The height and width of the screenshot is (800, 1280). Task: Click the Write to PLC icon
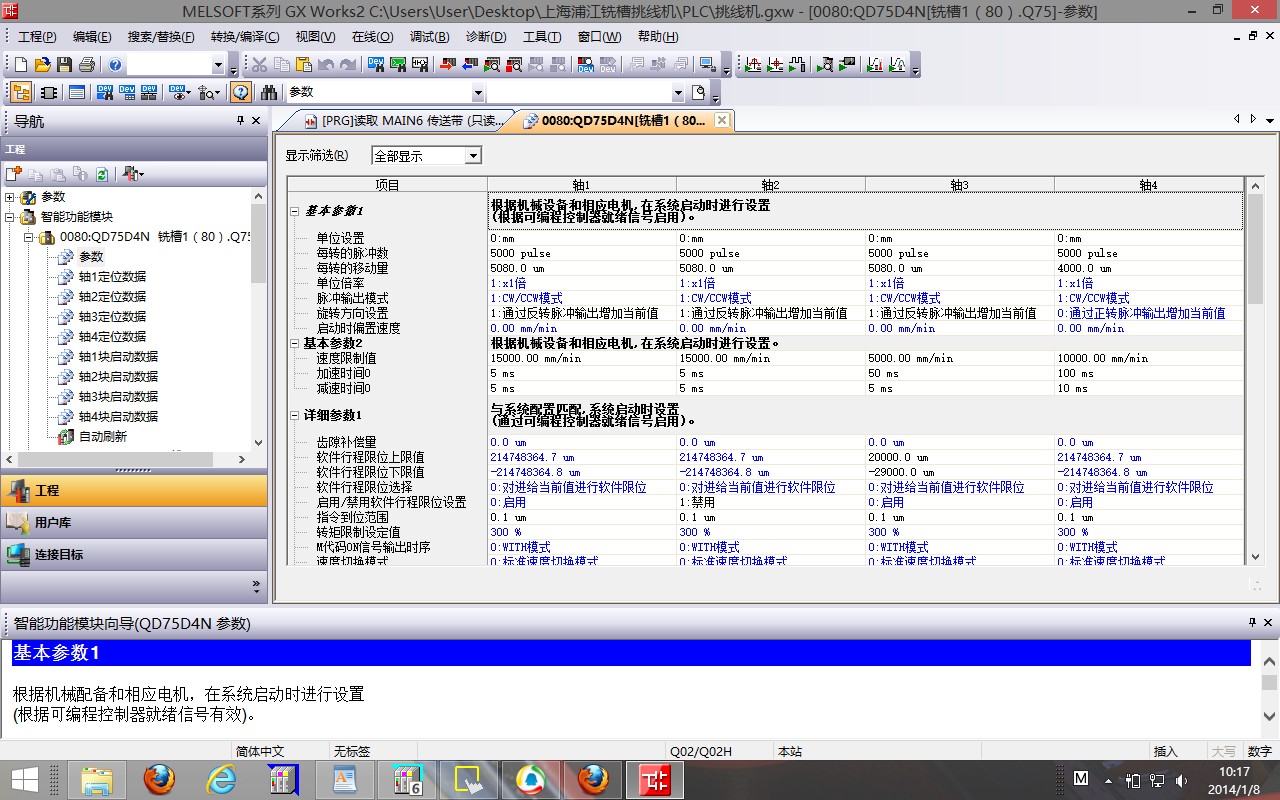coord(445,65)
